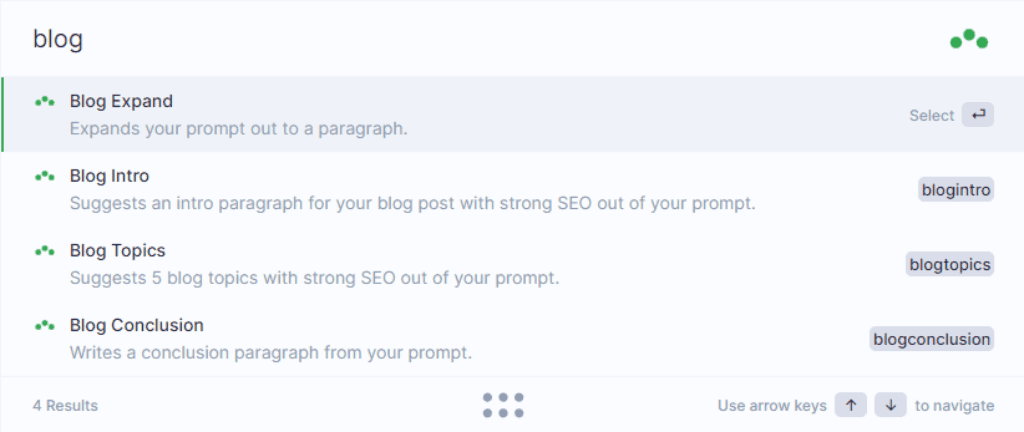Image resolution: width=1024 pixels, height=432 pixels.
Task: Click the blogtopics shortcut tag
Action: pyautogui.click(x=950, y=264)
